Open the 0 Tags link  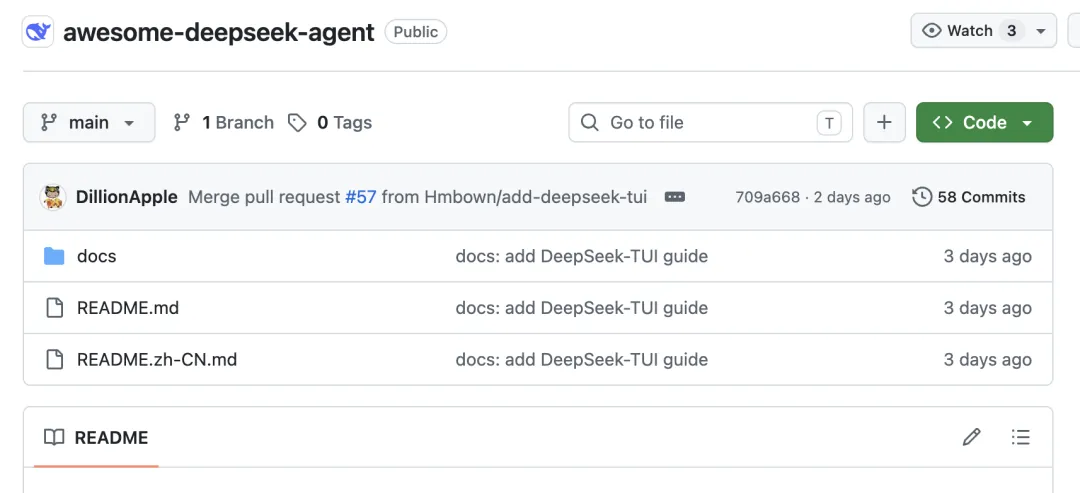tap(329, 123)
